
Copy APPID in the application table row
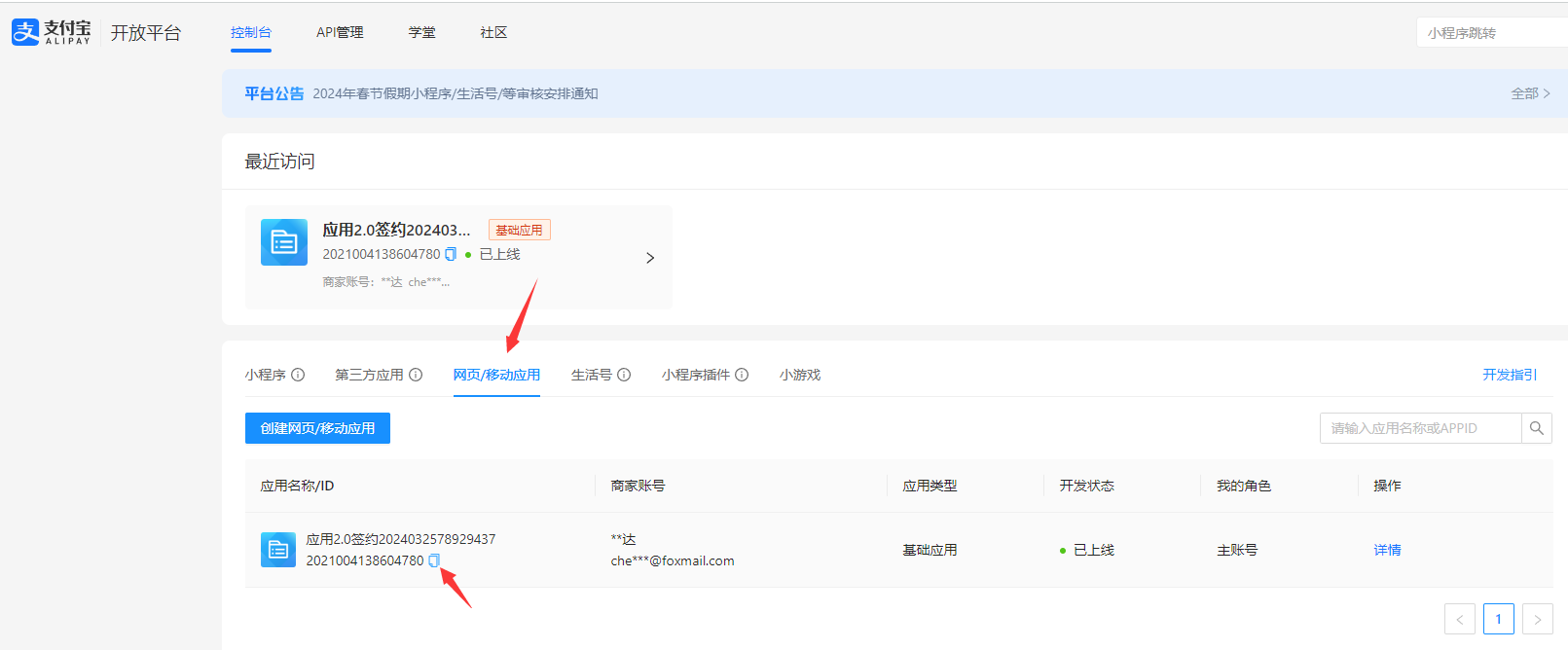[x=434, y=560]
